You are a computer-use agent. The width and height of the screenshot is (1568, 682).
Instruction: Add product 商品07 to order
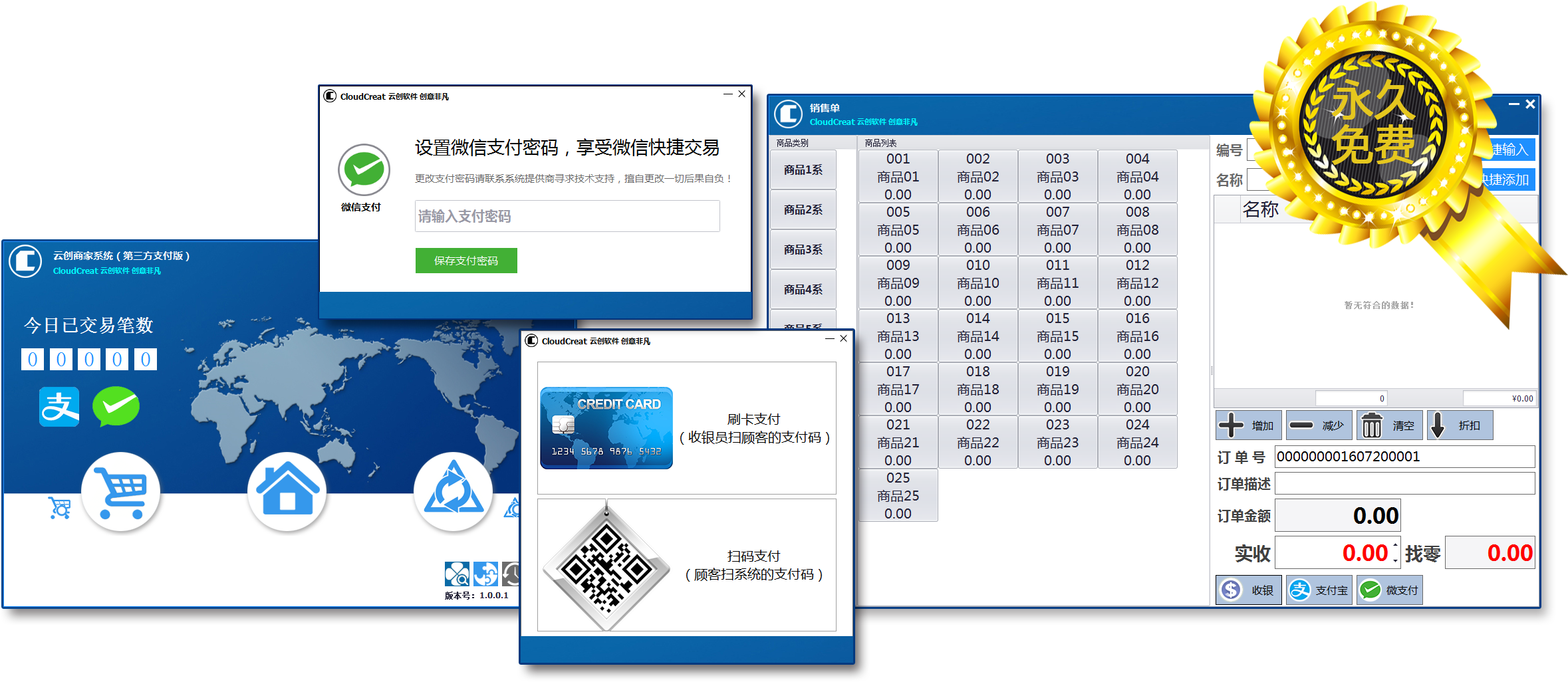coord(1057,229)
